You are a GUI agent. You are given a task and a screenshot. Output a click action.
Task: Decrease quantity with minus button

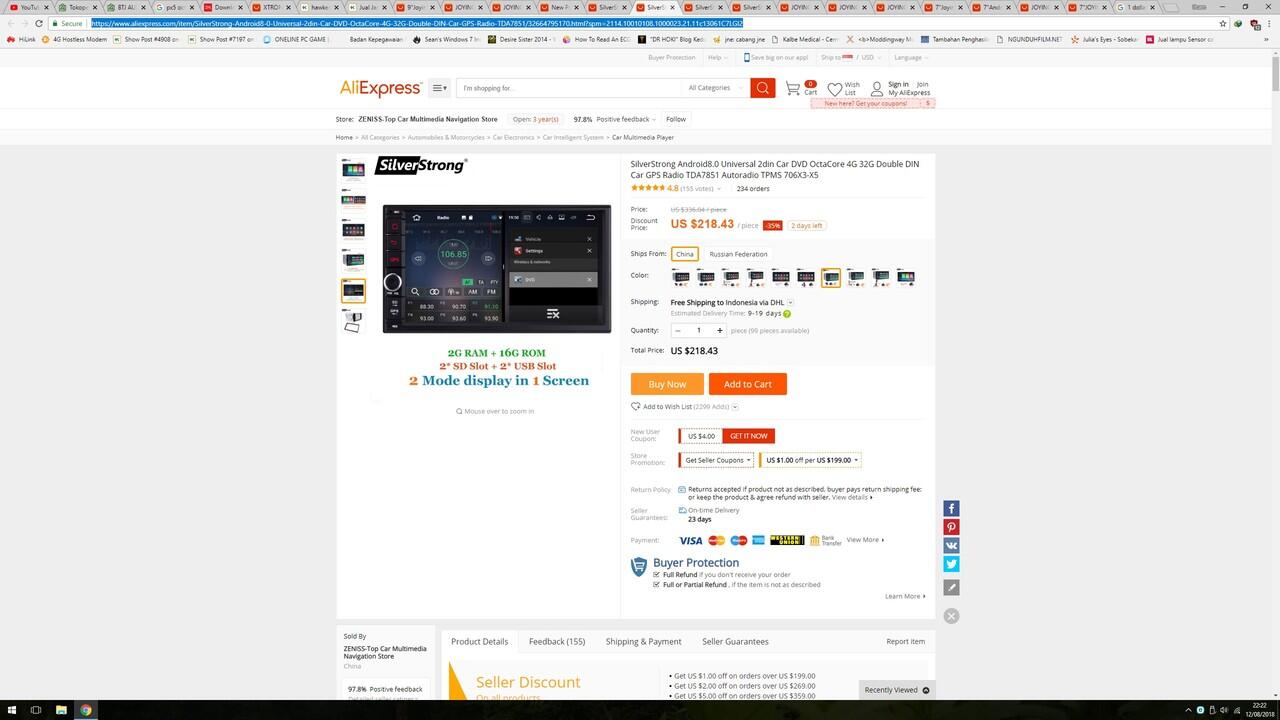(x=677, y=330)
